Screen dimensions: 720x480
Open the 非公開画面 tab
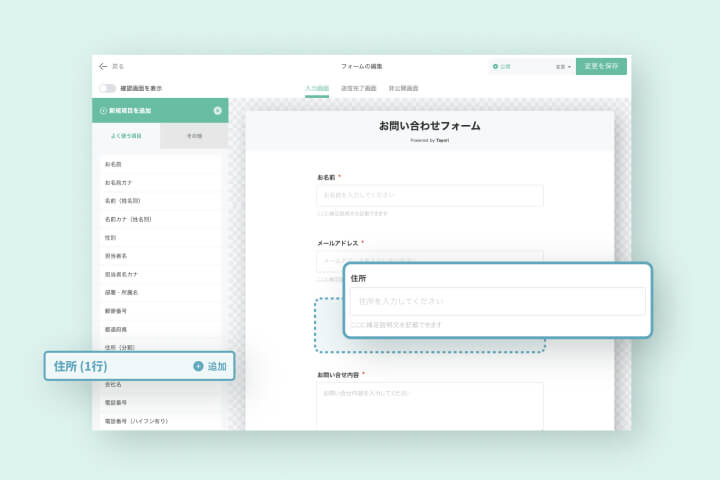403,88
